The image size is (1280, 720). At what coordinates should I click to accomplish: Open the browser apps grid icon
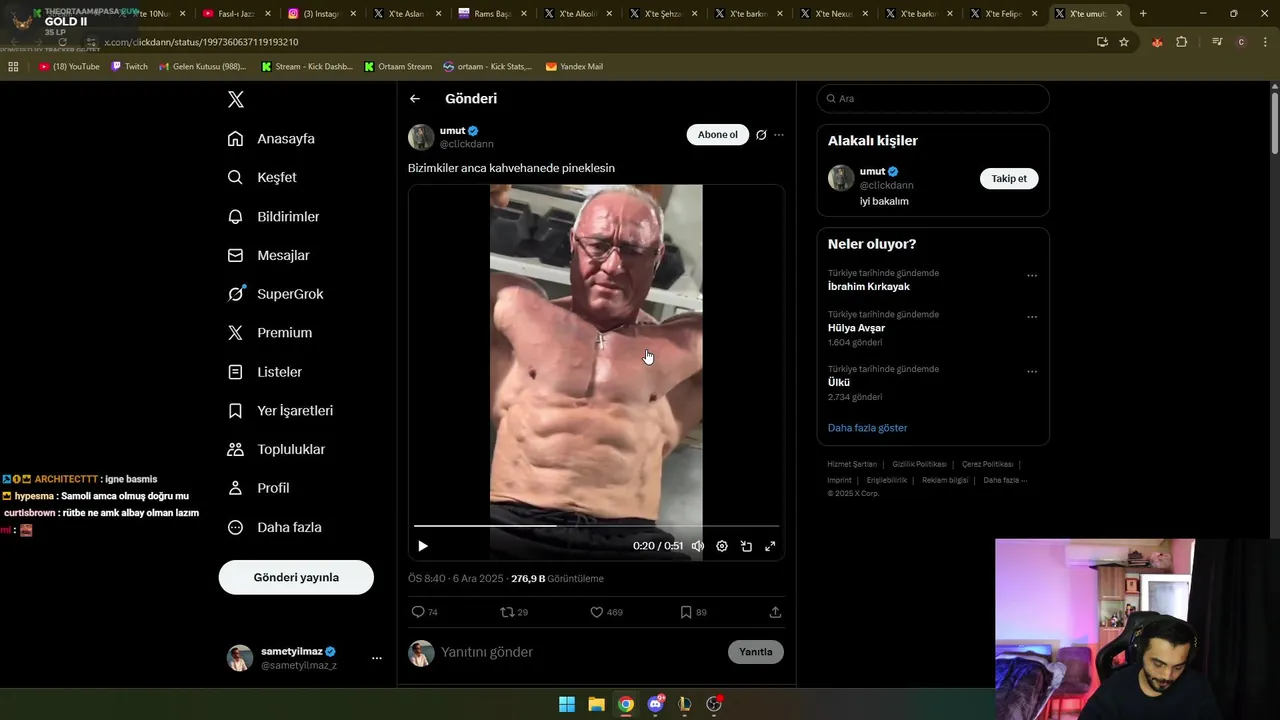[13, 67]
